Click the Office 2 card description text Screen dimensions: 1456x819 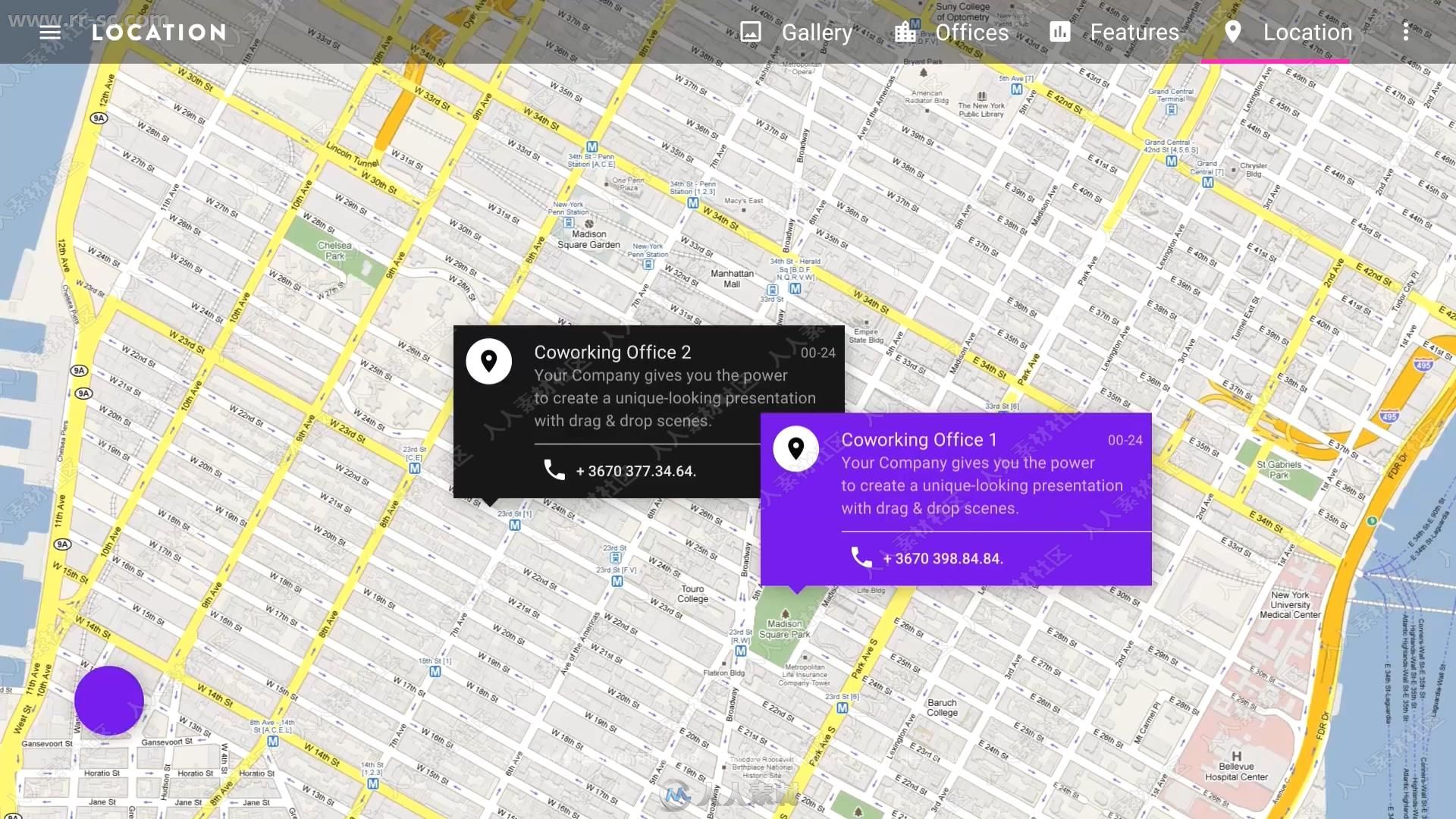tap(675, 398)
